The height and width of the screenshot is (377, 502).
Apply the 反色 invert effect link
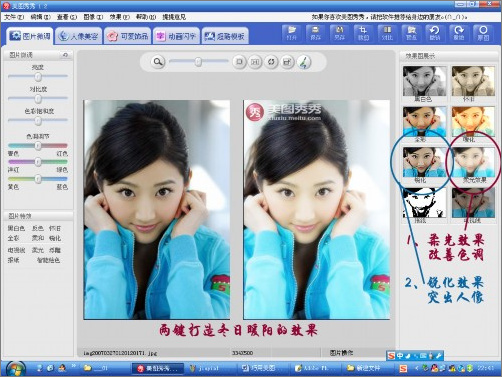(x=38, y=228)
